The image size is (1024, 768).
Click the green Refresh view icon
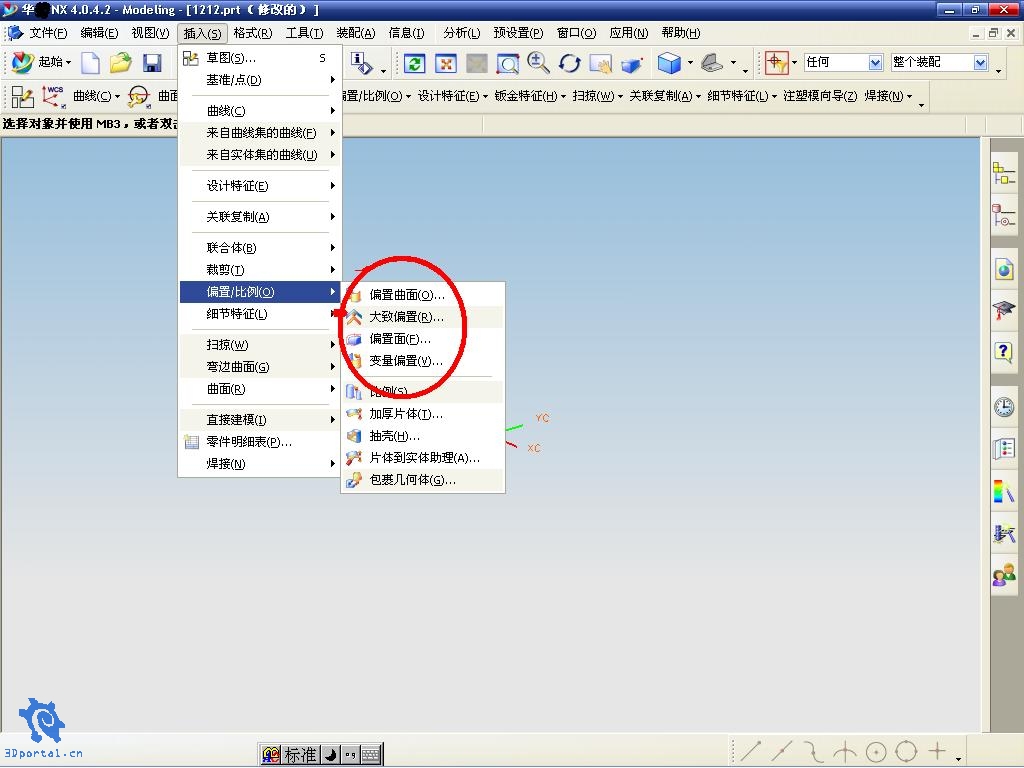[x=414, y=63]
